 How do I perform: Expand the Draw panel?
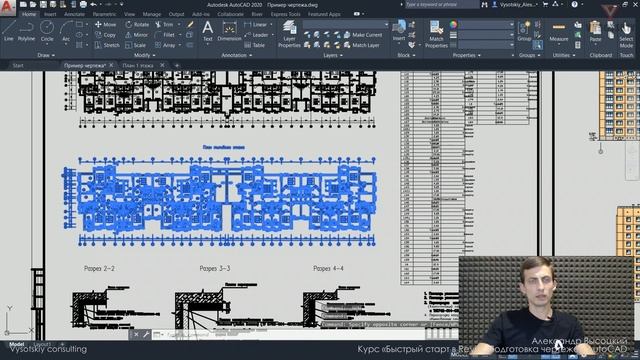pos(46,55)
